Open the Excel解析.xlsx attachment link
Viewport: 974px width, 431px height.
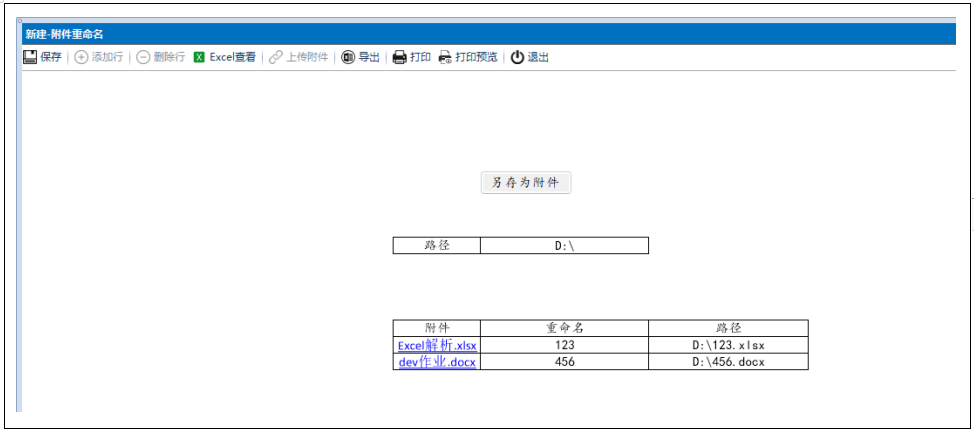coord(437,346)
